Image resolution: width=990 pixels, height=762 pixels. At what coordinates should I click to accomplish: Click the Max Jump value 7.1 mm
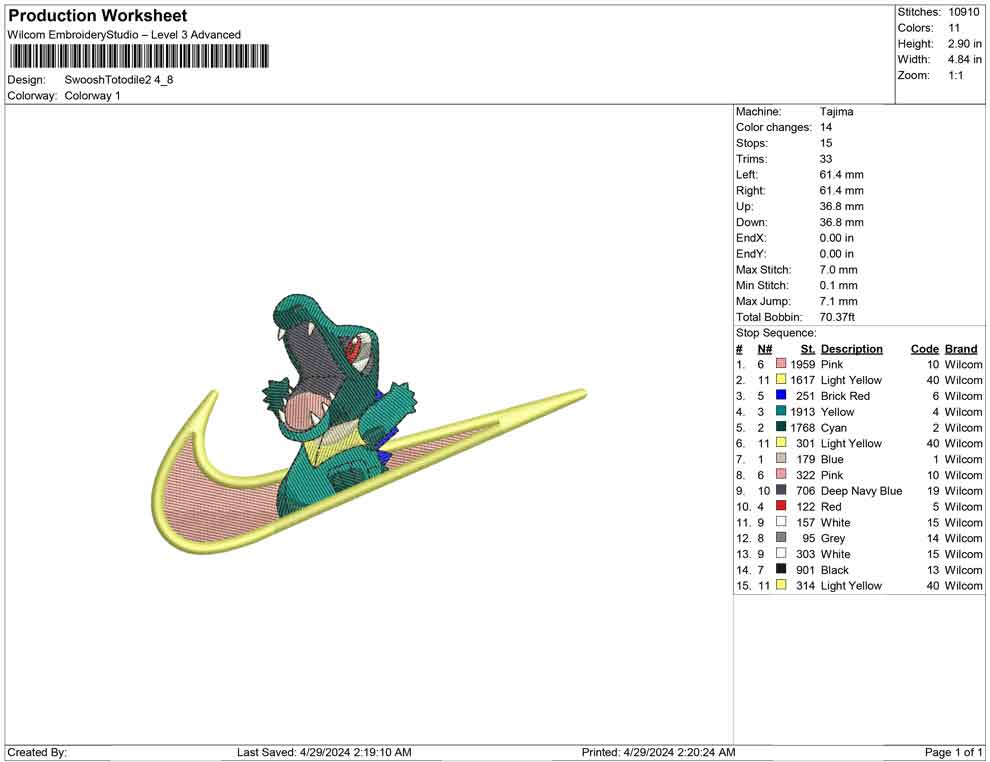coord(838,301)
